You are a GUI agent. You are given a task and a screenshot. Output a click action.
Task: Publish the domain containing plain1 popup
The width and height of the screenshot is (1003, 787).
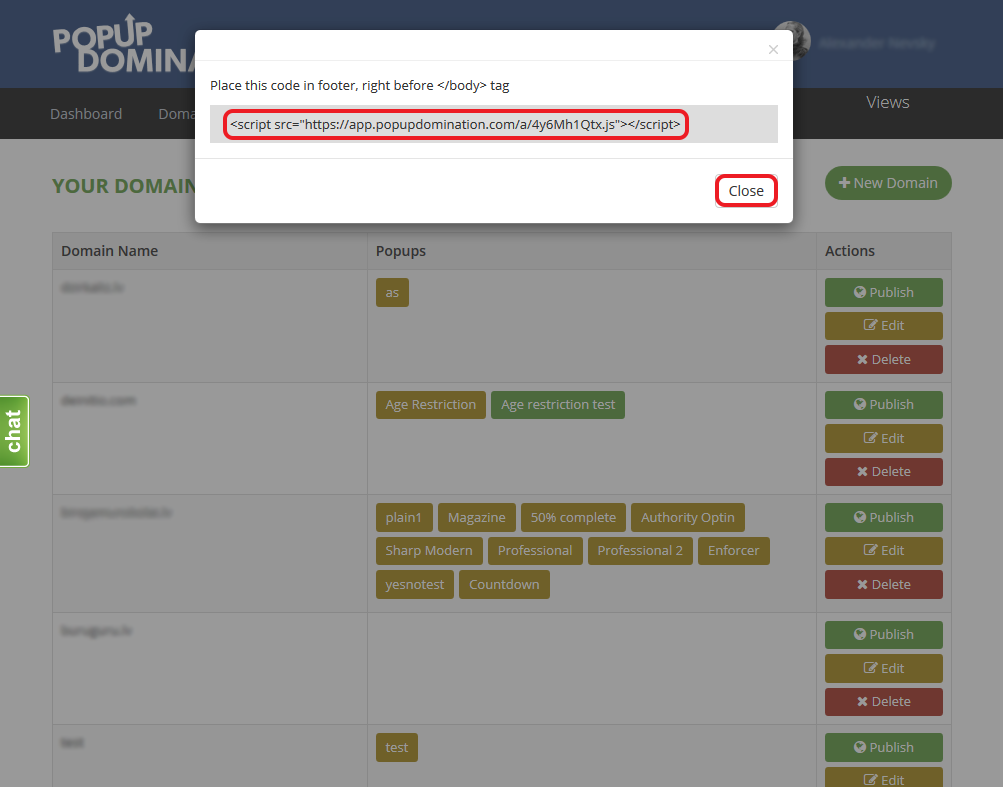point(883,518)
